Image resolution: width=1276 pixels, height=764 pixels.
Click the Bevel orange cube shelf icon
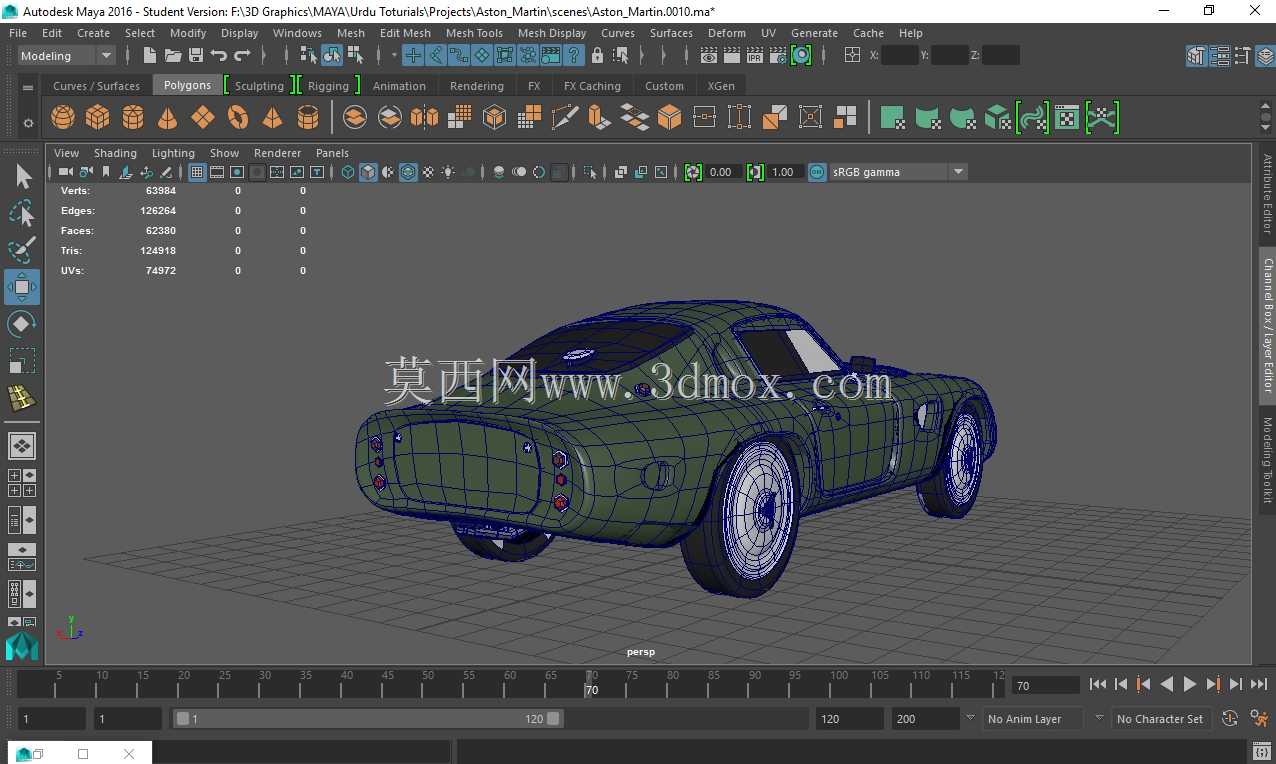(x=669, y=118)
